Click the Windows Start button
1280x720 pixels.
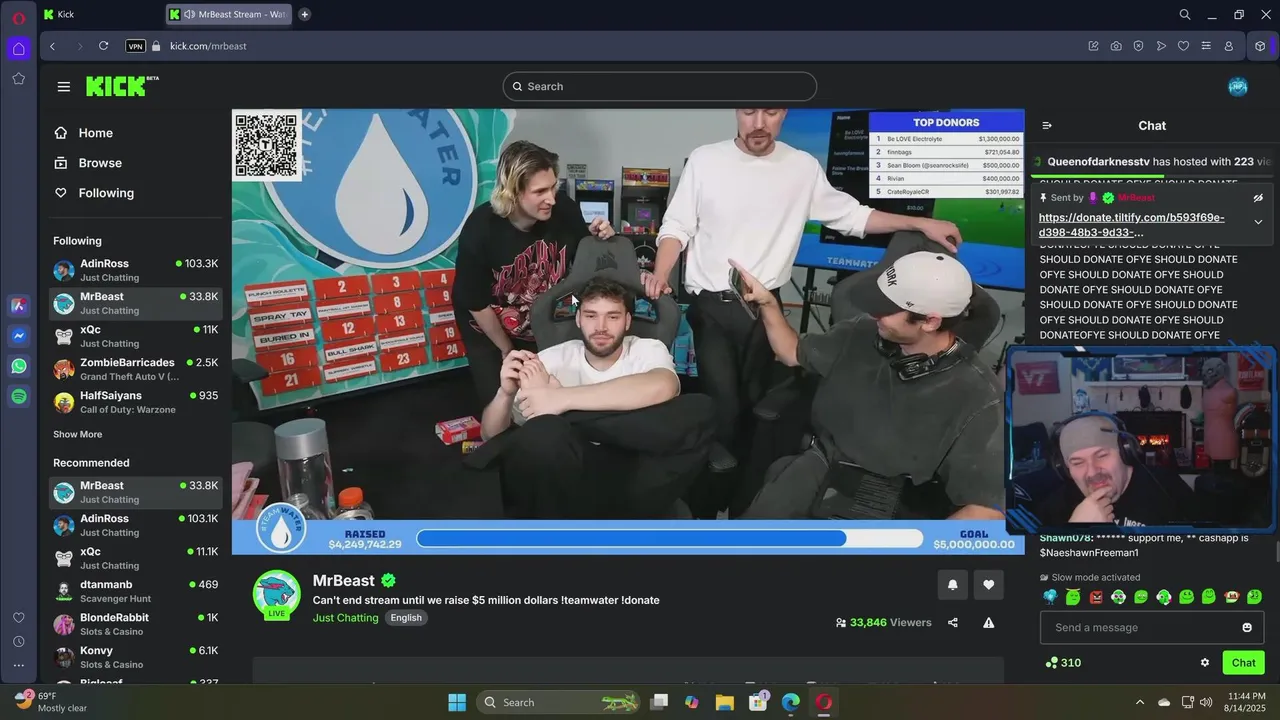point(457,702)
